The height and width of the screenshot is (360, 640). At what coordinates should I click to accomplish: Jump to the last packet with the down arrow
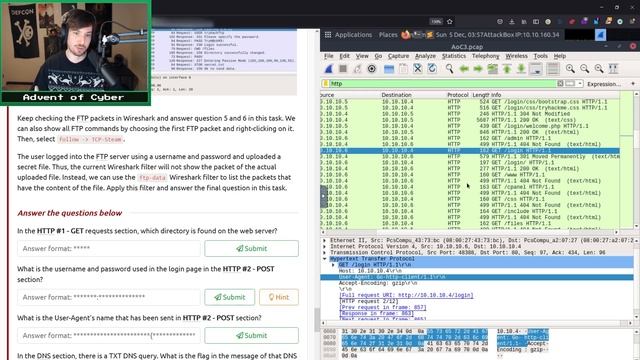tap(521, 69)
